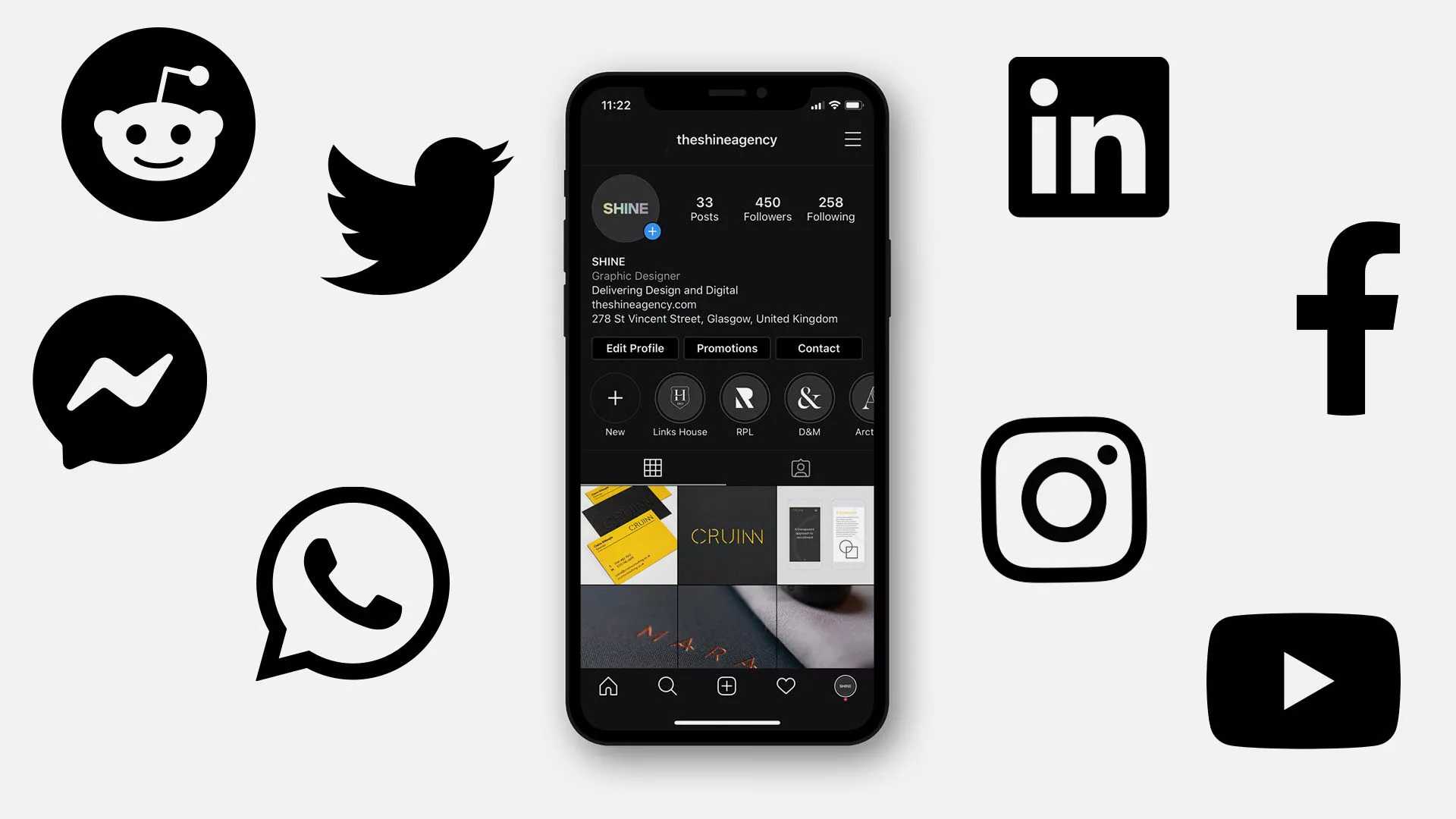Select the Edit Profile tab
The height and width of the screenshot is (819, 1456).
pos(635,348)
